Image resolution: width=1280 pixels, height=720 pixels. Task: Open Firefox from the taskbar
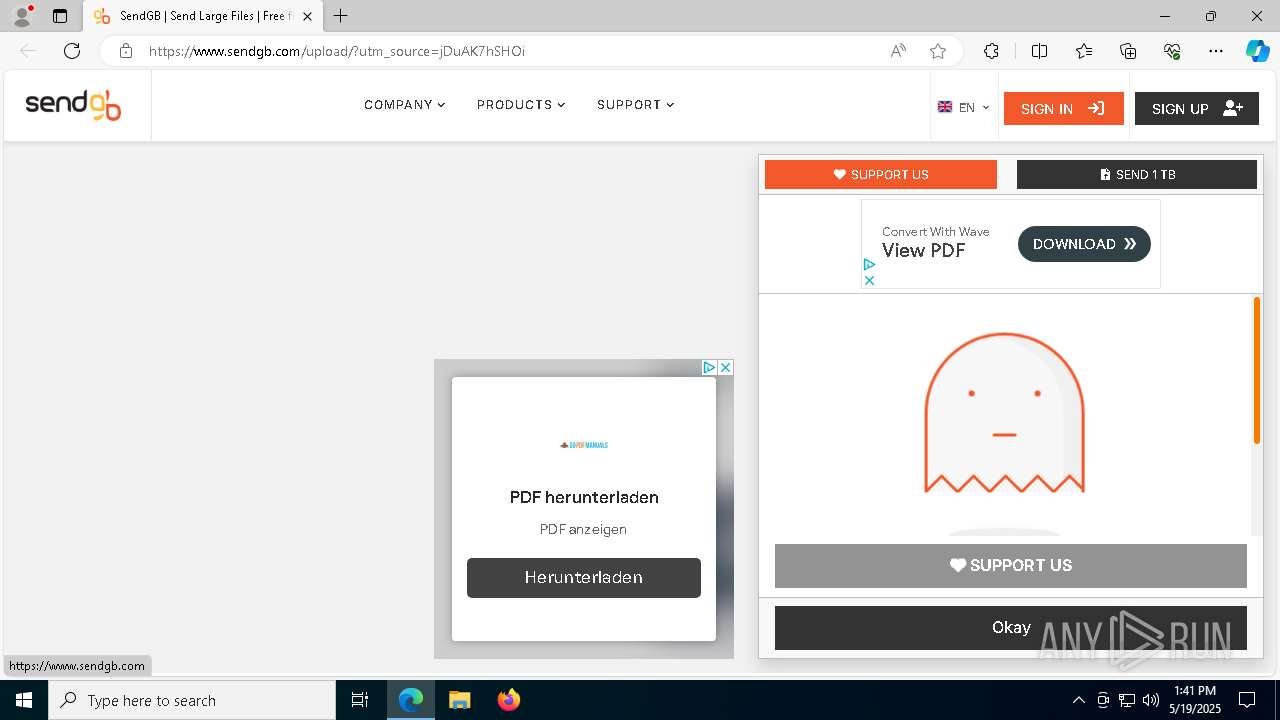coord(508,700)
